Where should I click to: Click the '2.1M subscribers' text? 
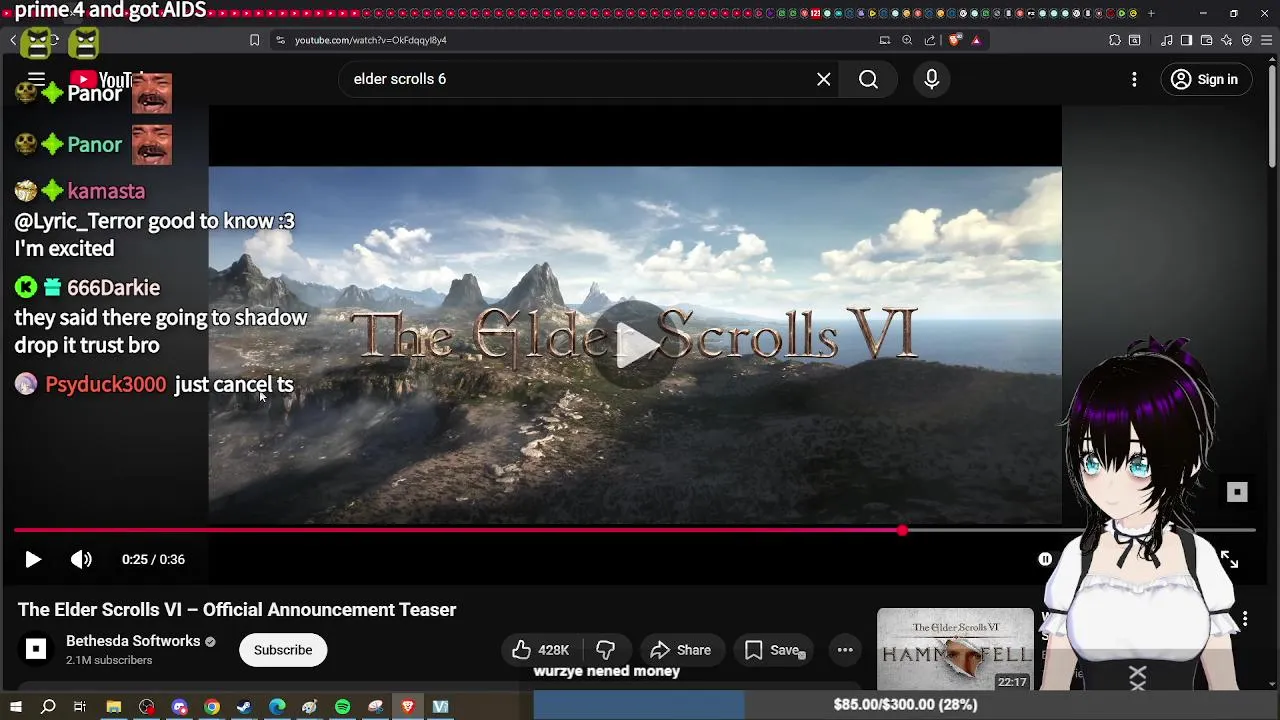109,661
